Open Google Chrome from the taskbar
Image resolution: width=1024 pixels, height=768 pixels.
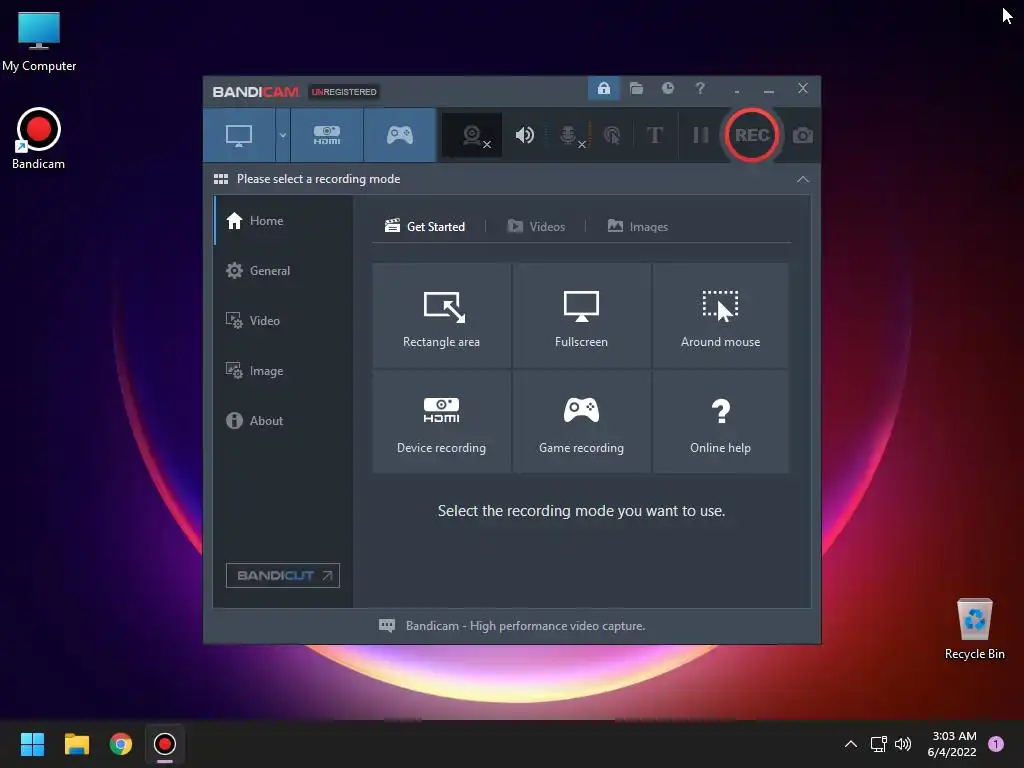pos(121,744)
